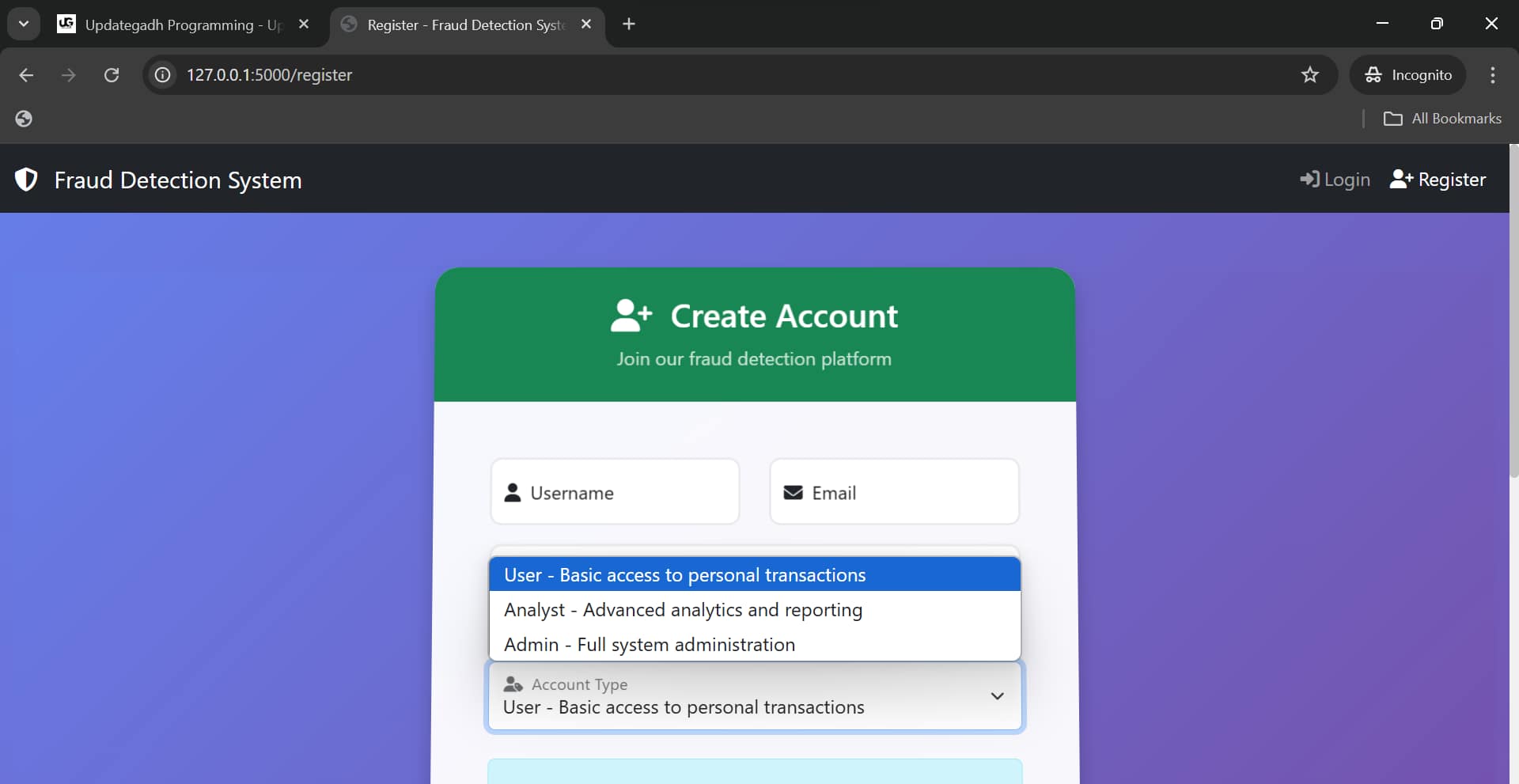Open Register link in navbar

pos(1438,180)
